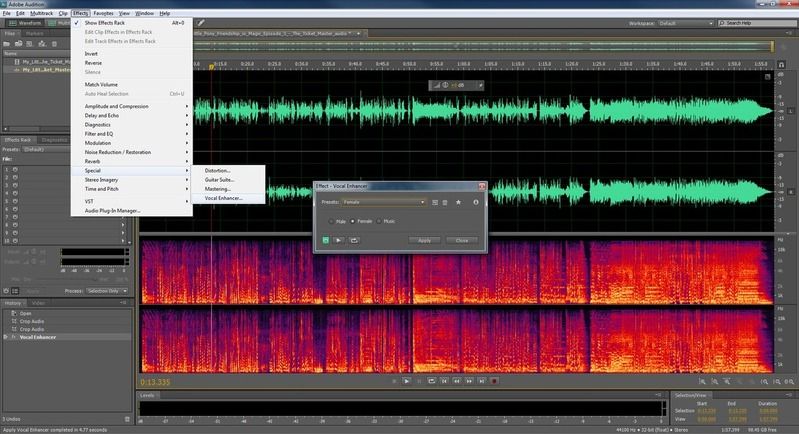Click the red Record button
The height and width of the screenshot is (434, 799).
494,381
